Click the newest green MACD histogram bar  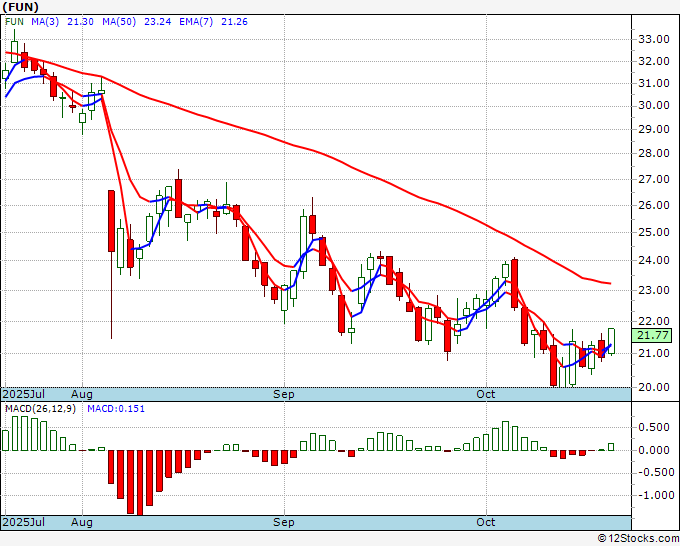611,447
